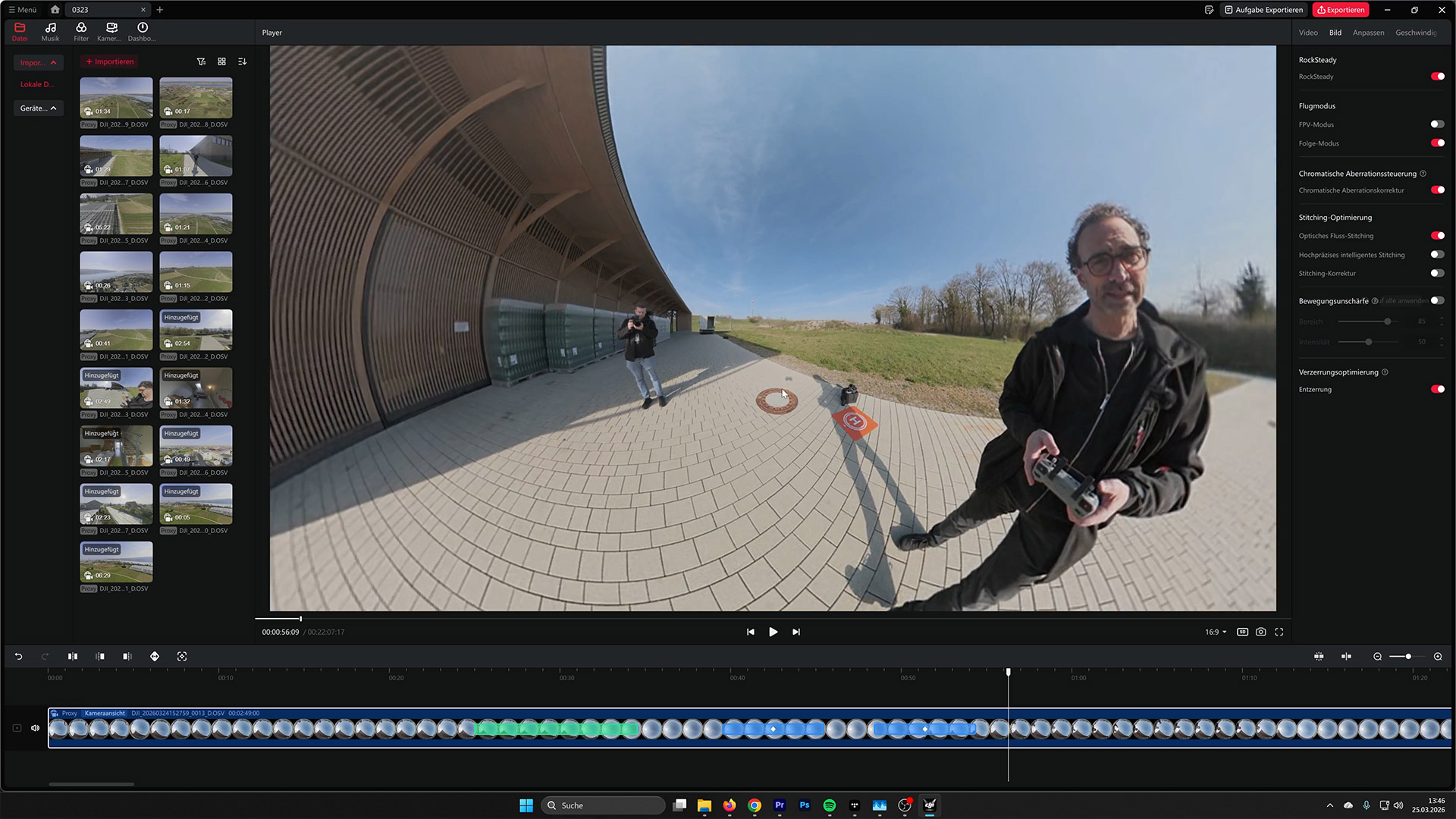1456x819 pixels.
Task: Switch media panel to grid view icon
Action: [x=221, y=61]
